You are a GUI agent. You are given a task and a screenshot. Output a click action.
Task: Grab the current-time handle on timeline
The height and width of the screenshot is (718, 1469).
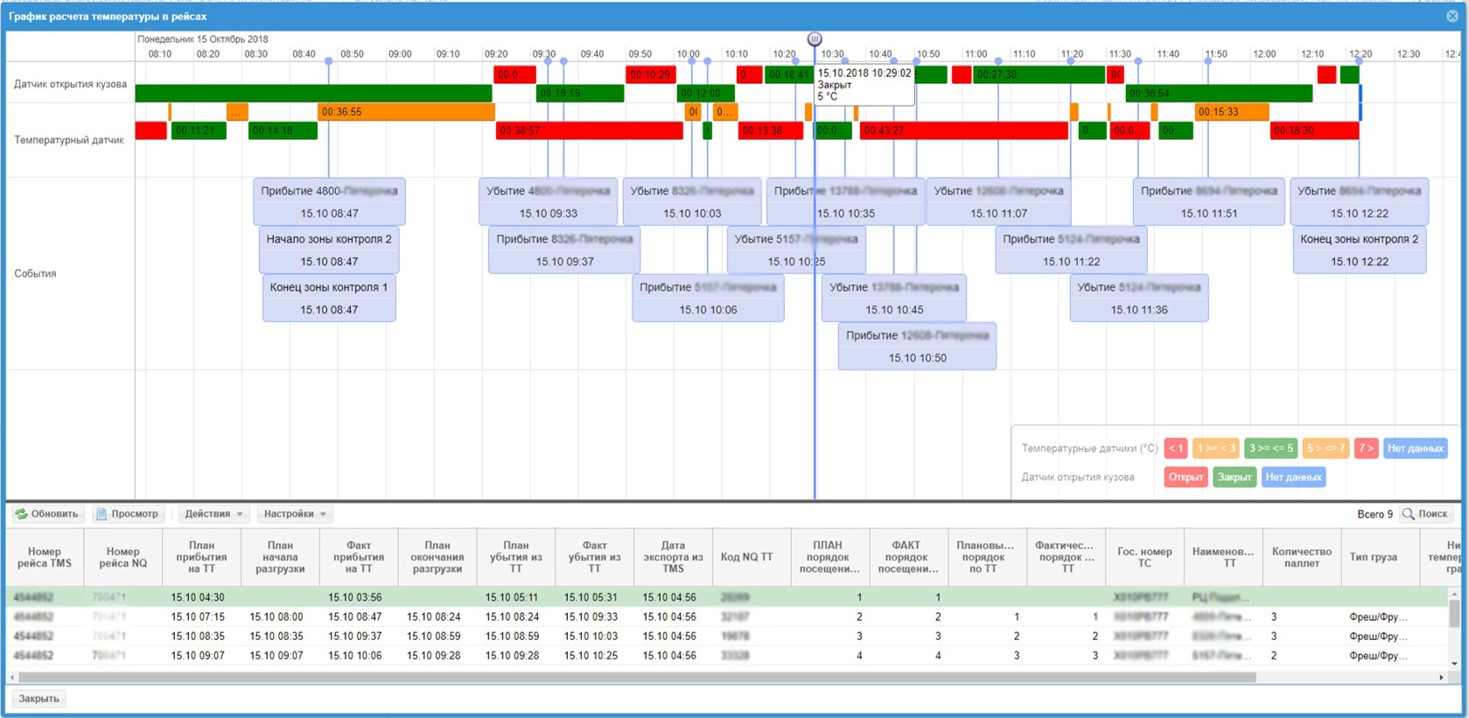pyautogui.click(x=814, y=39)
